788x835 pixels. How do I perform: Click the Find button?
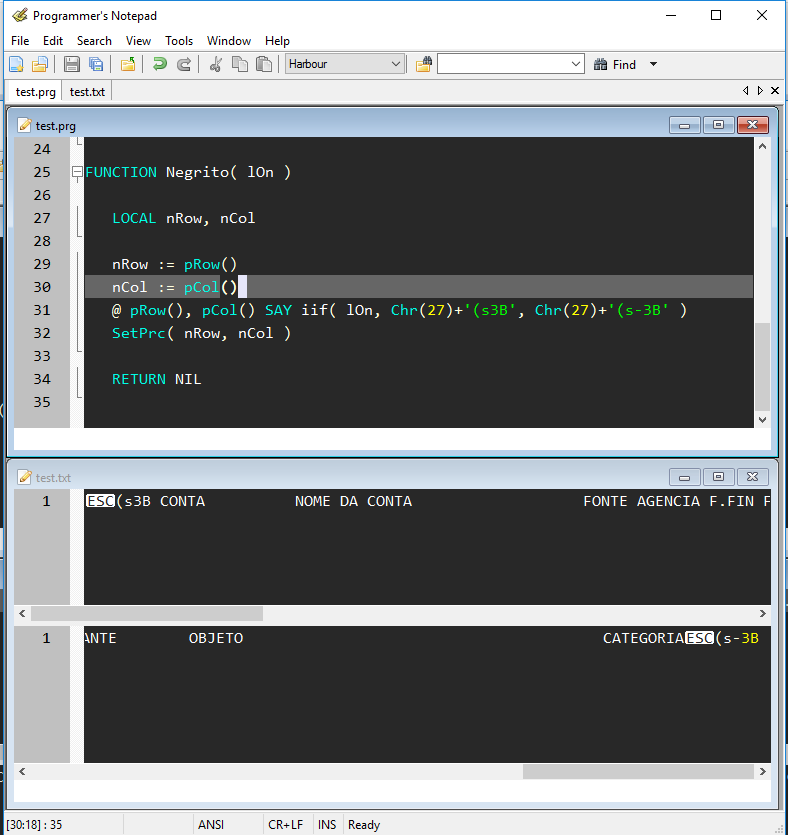click(x=615, y=64)
